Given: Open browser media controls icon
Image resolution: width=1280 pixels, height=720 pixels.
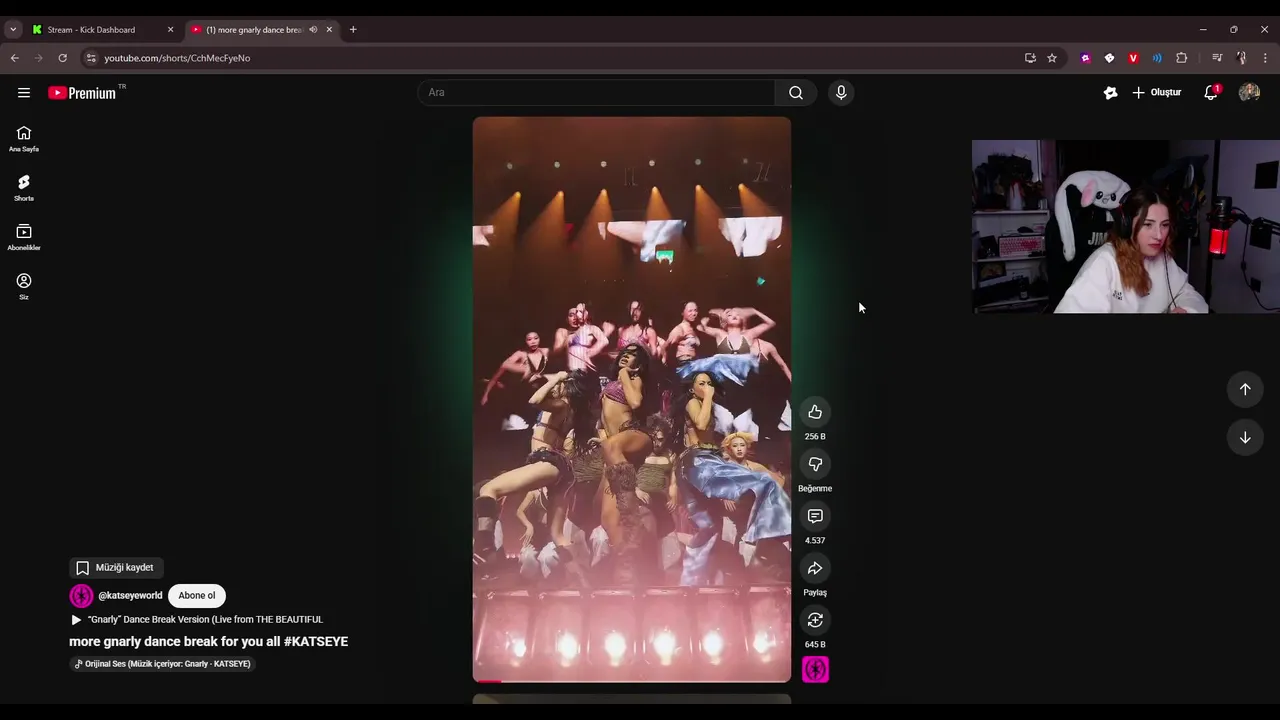Looking at the screenshot, I should (x=1217, y=58).
